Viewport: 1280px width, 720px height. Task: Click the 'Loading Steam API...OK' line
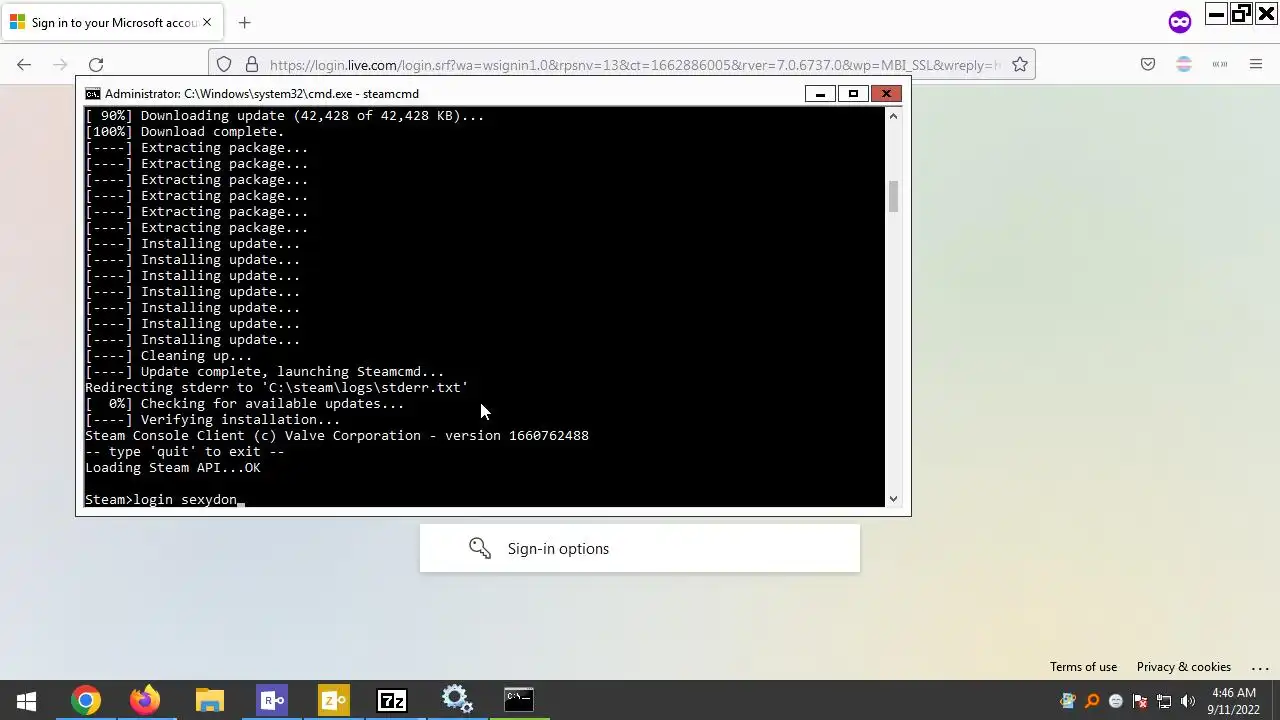coord(173,467)
